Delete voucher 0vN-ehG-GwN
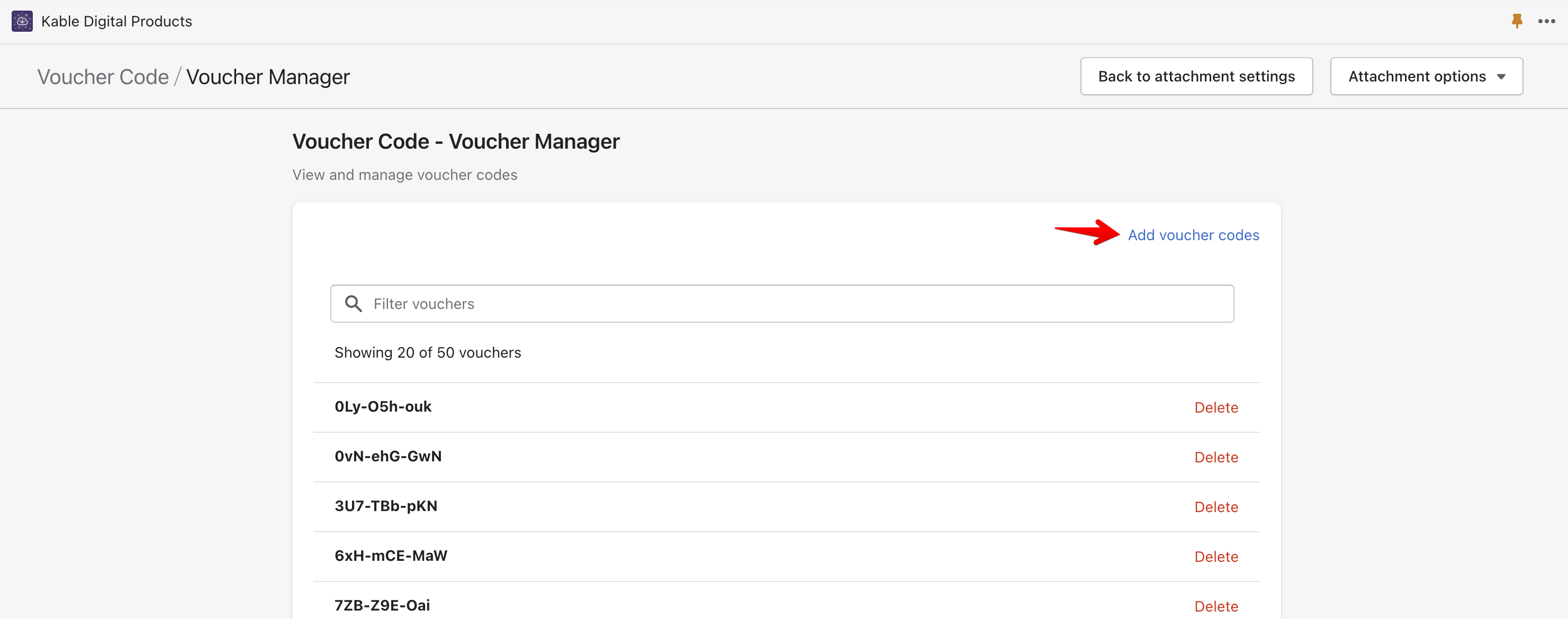The image size is (1568, 619). click(x=1216, y=457)
